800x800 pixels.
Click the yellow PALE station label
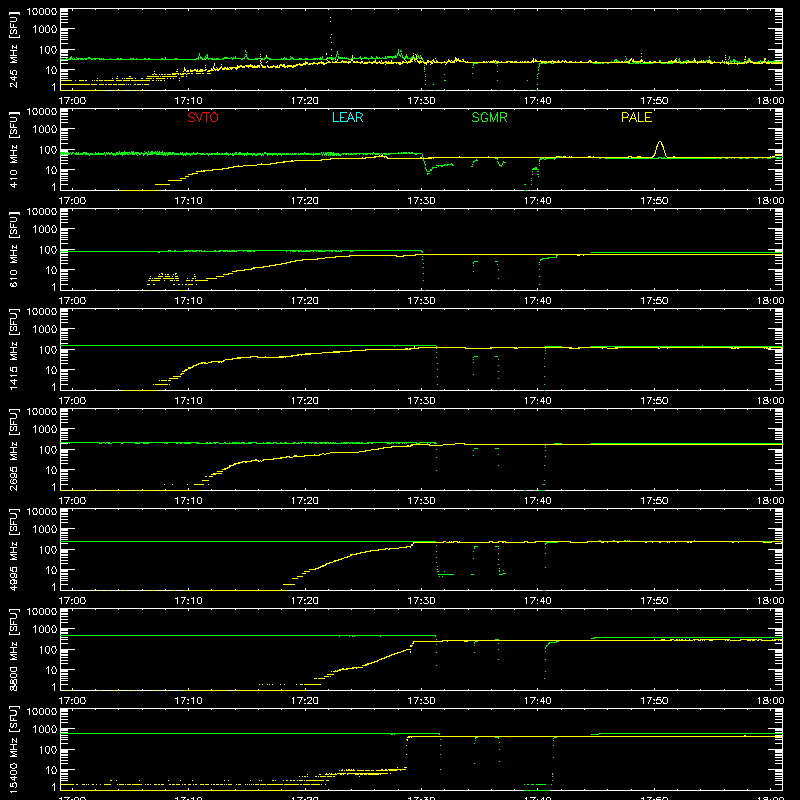click(636, 117)
